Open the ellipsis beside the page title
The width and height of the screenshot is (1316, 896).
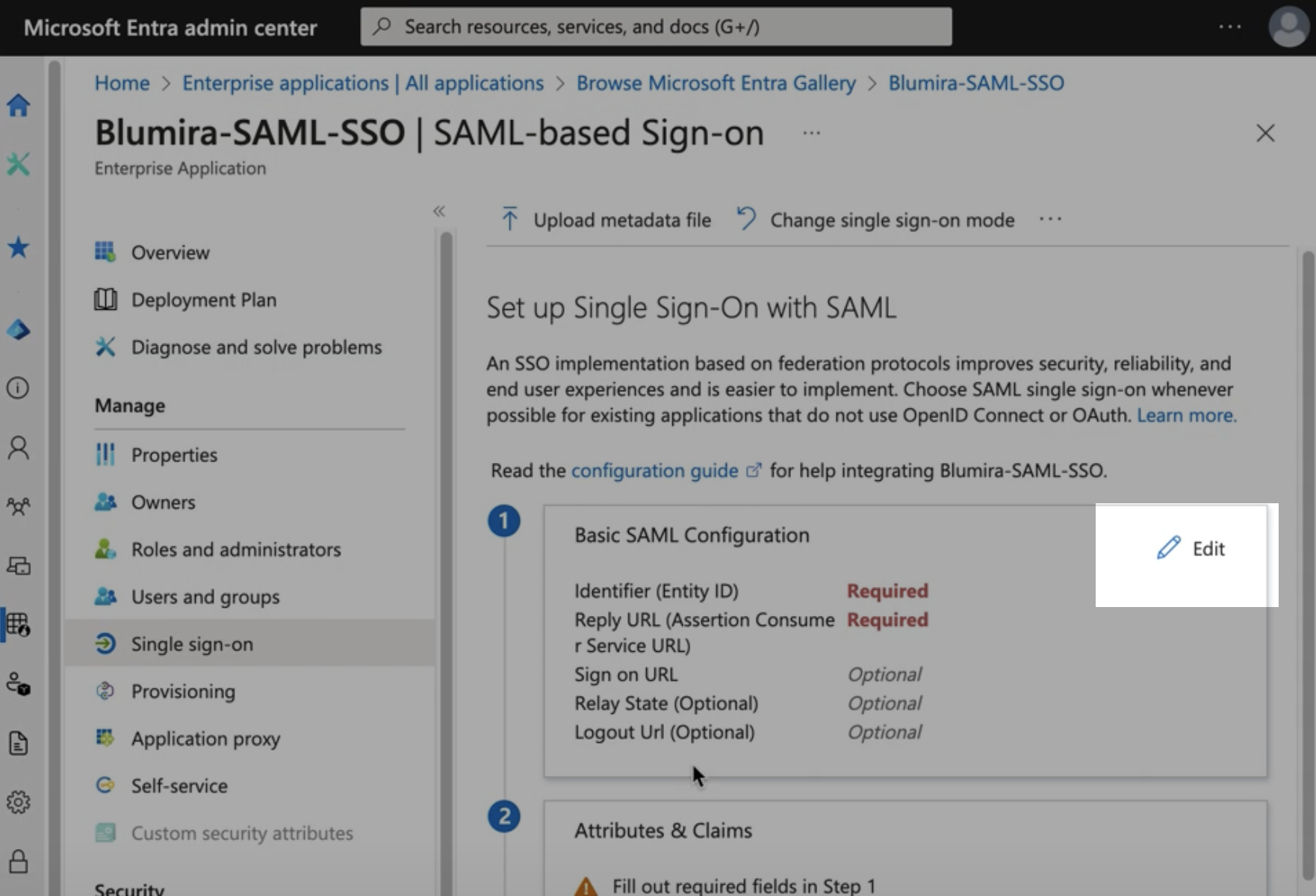[x=811, y=133]
